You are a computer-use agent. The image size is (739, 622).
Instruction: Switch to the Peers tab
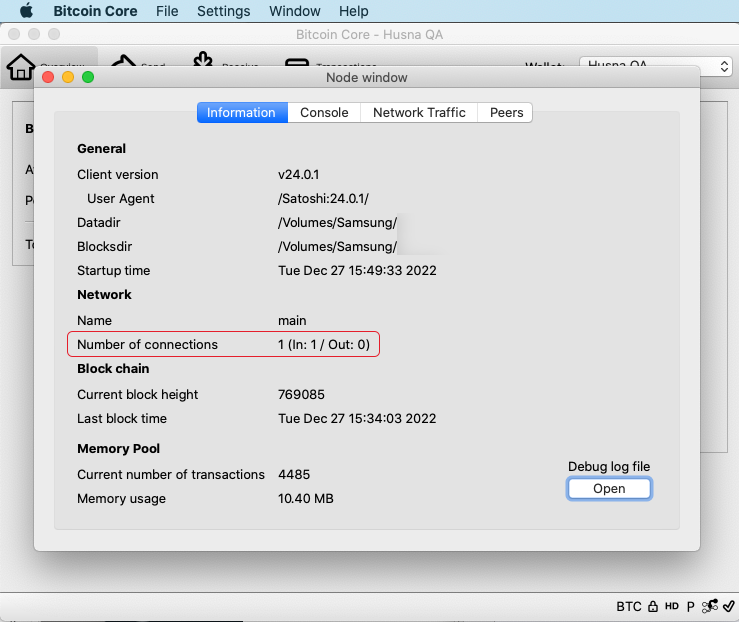[x=506, y=113]
